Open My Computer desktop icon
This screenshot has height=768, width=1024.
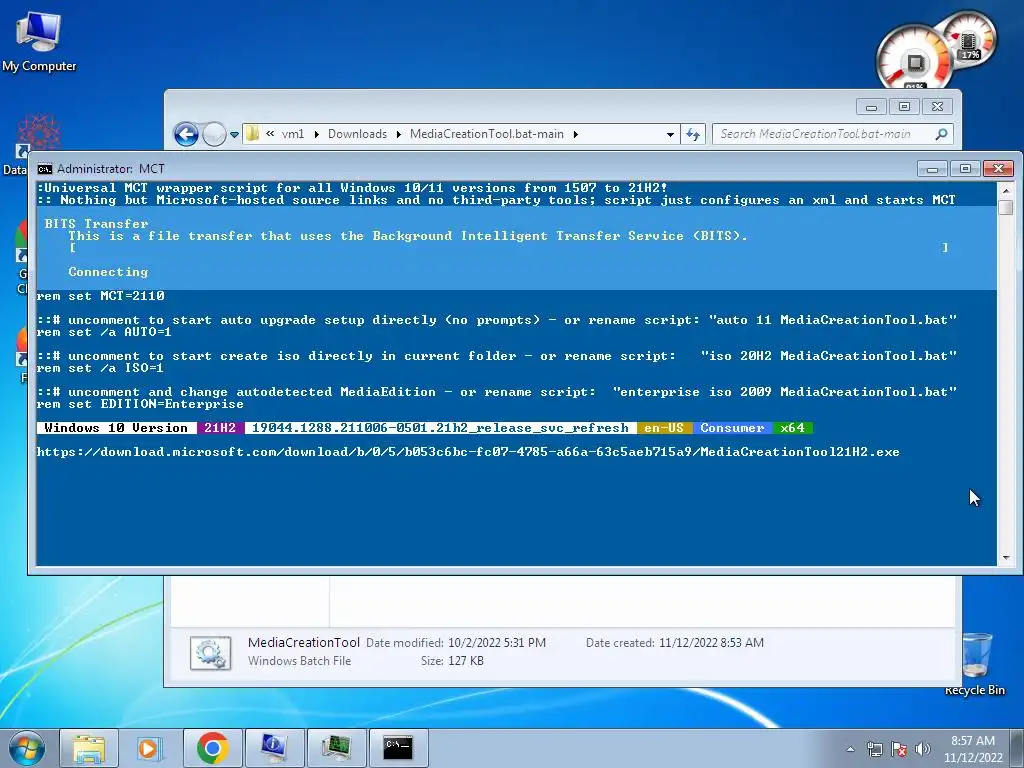pyautogui.click(x=39, y=41)
